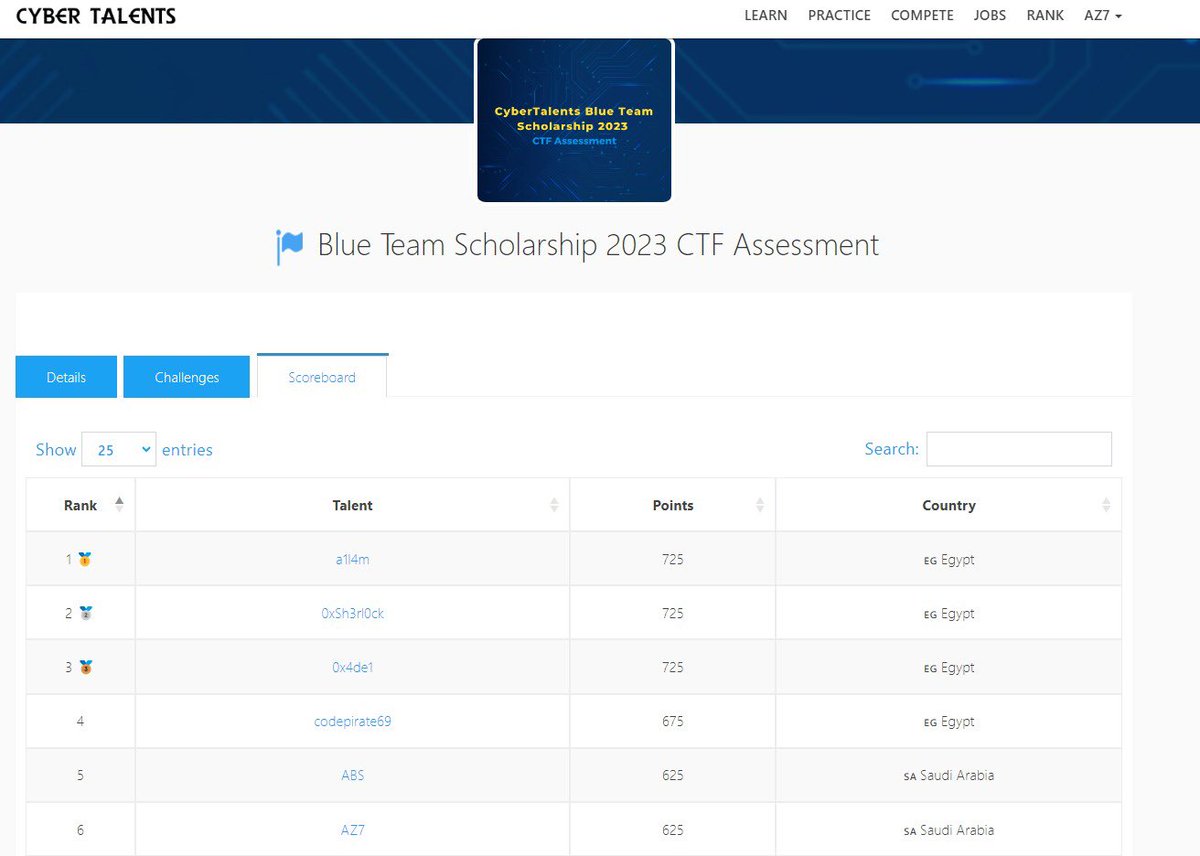Sort the table by the Talent column arrows
Screen dimensions: 1200x856
[554, 505]
